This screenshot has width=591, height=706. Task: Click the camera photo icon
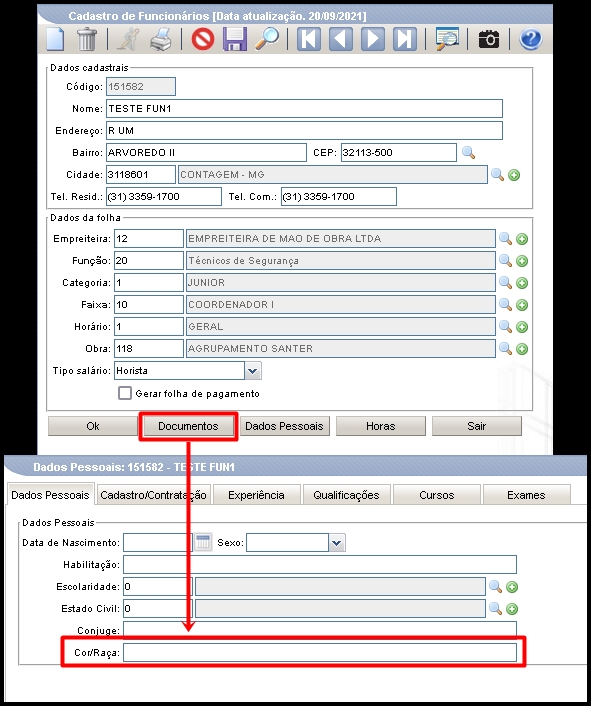click(489, 39)
